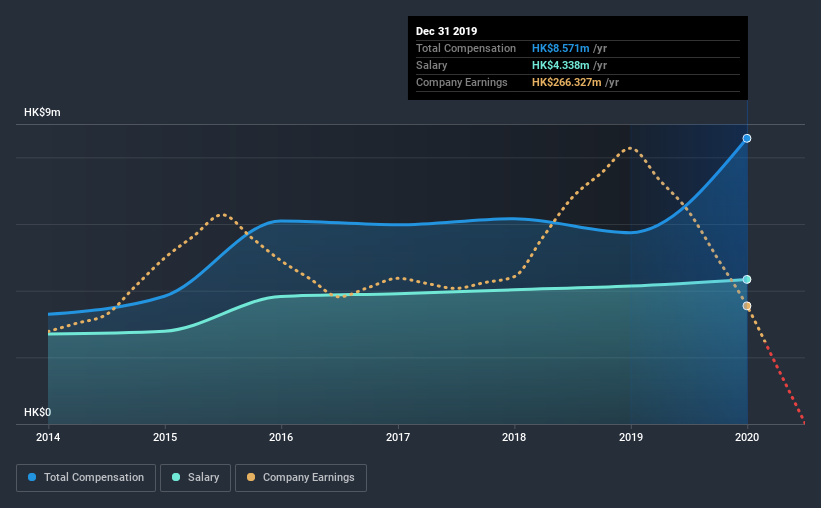Click the 2019 x-axis label

point(631,437)
